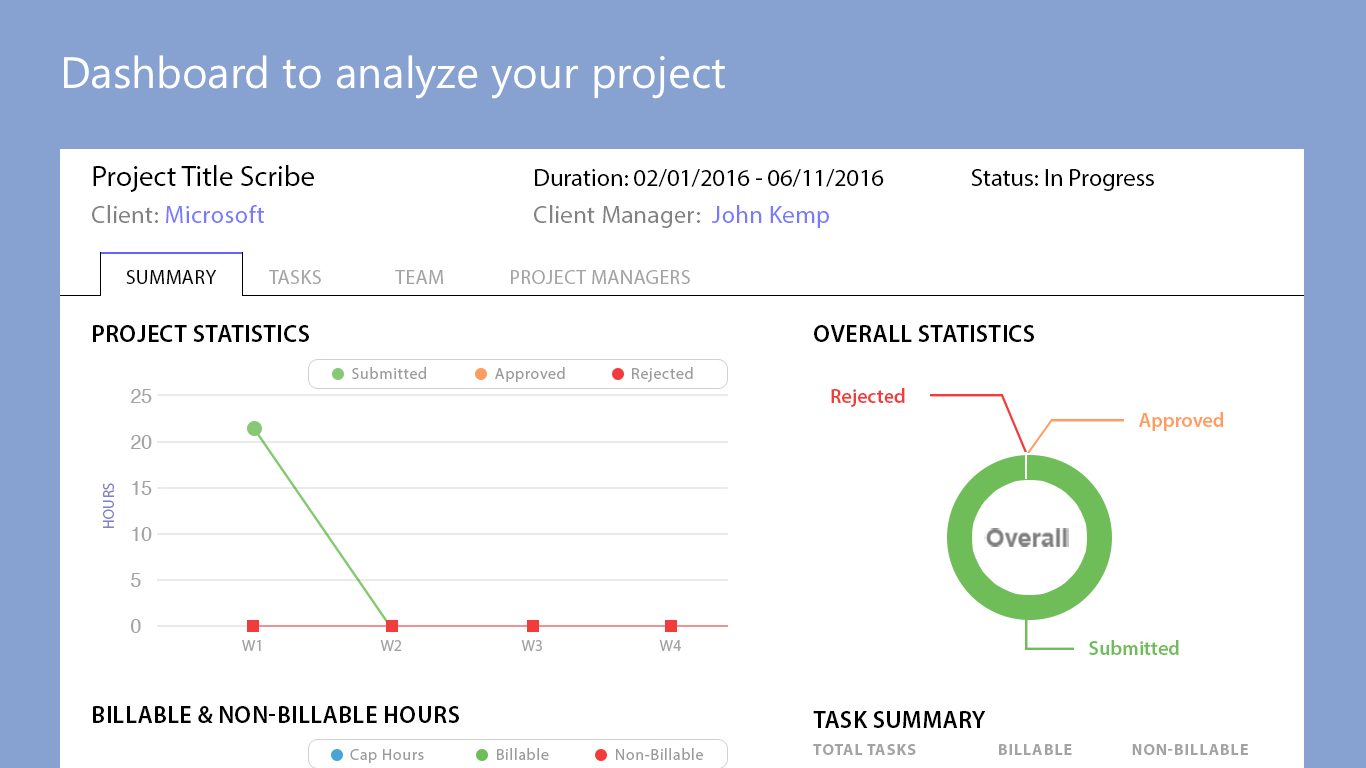Click the Submitted label beside the donut
Image resolution: width=1366 pixels, height=768 pixels.
(x=1133, y=648)
